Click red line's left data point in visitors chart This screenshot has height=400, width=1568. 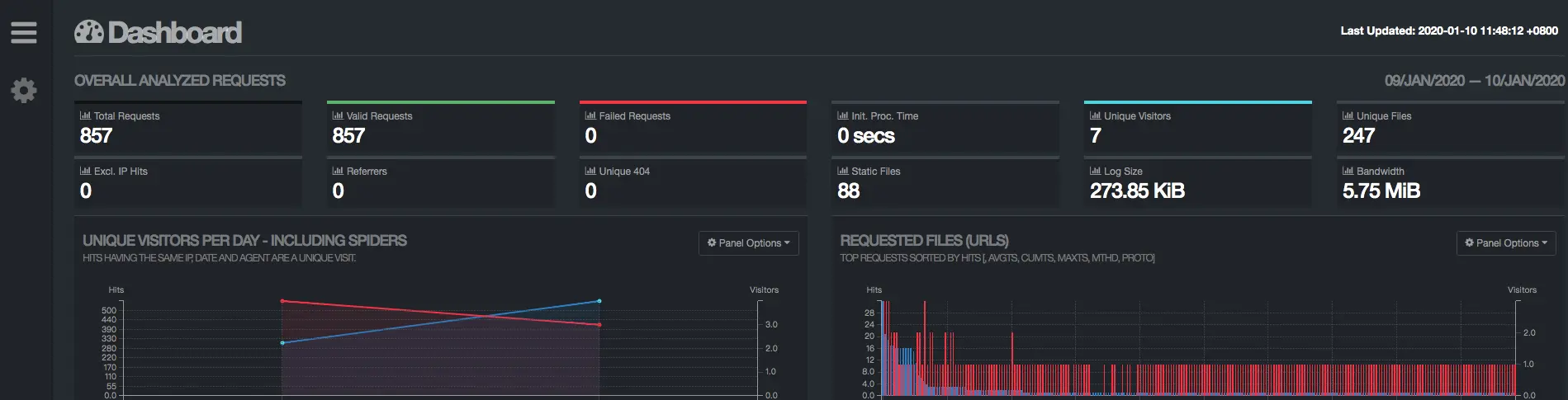pyautogui.click(x=282, y=301)
